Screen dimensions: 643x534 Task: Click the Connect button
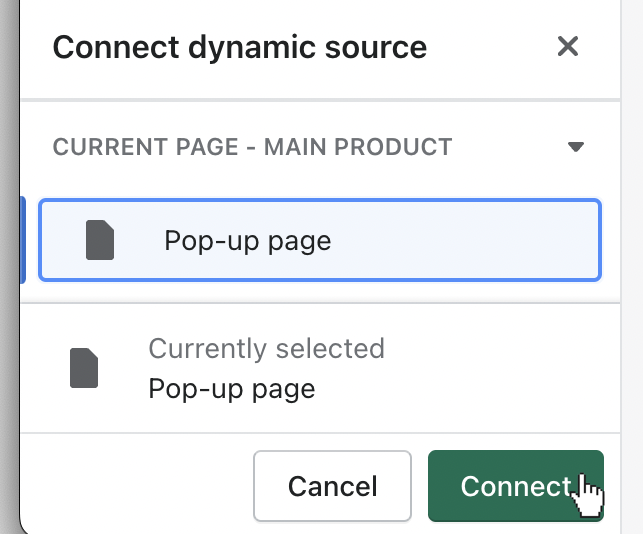coord(516,486)
